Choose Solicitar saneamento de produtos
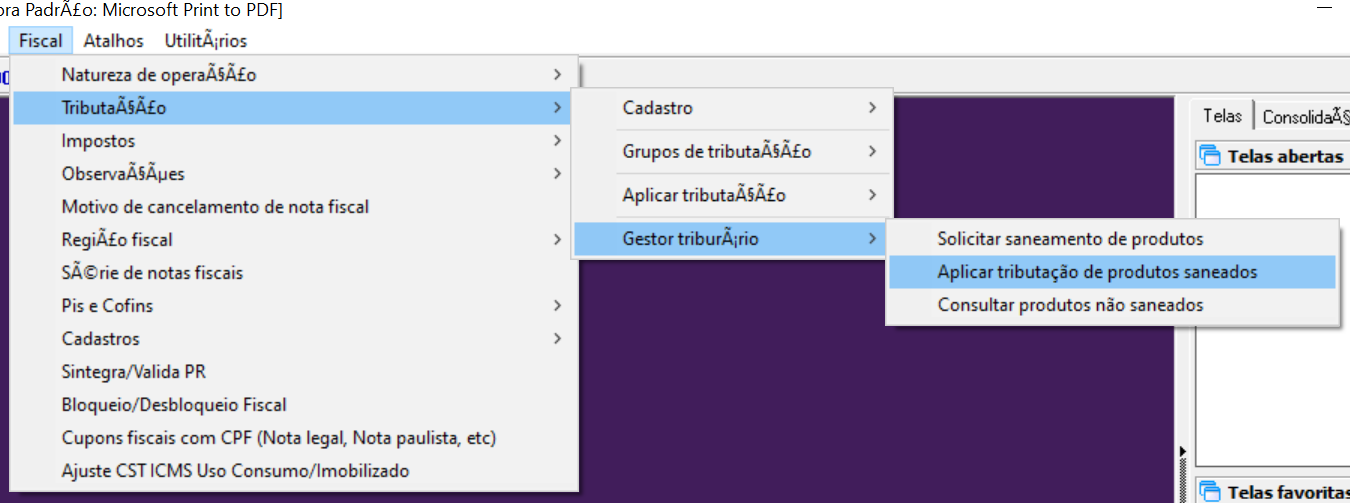This screenshot has height=503, width=1350. click(1112, 239)
